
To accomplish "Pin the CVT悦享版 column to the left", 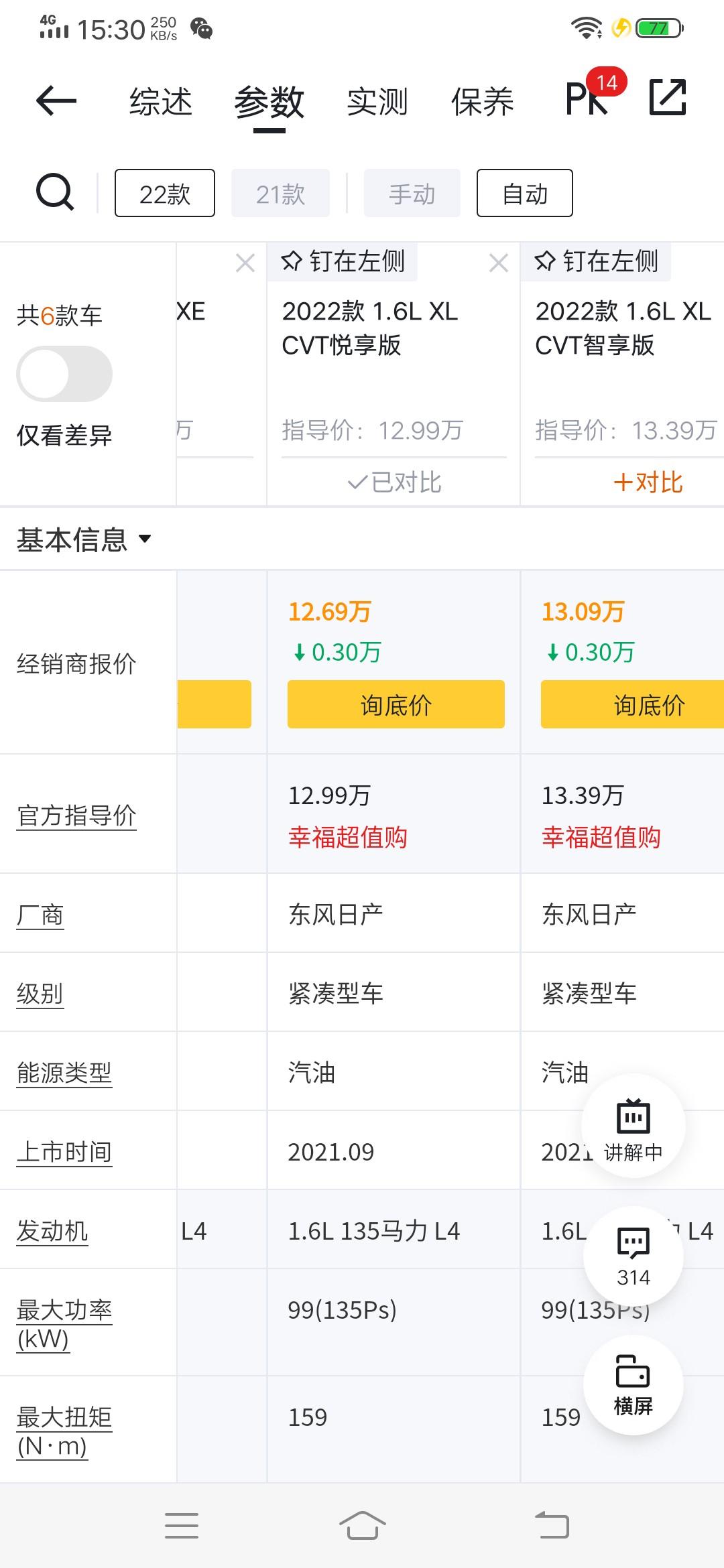I will 343,261.
